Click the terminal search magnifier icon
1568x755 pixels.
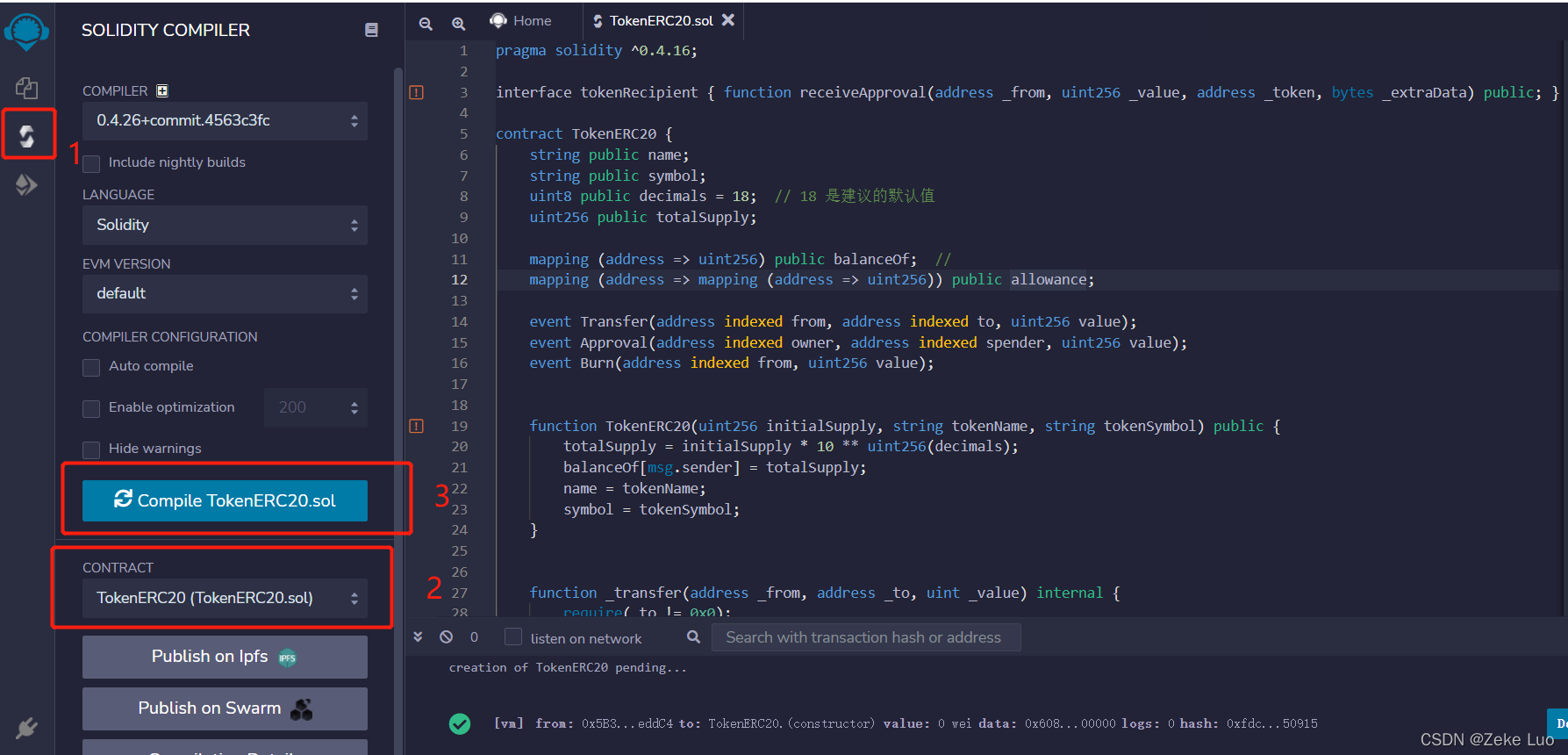[x=693, y=636]
